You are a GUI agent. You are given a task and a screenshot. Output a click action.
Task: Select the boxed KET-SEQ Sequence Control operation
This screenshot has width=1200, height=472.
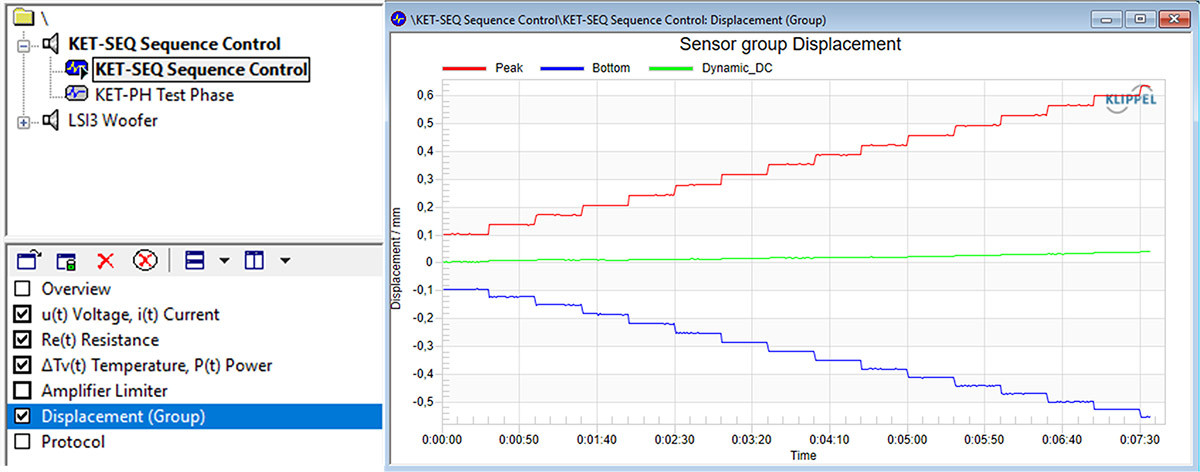200,70
